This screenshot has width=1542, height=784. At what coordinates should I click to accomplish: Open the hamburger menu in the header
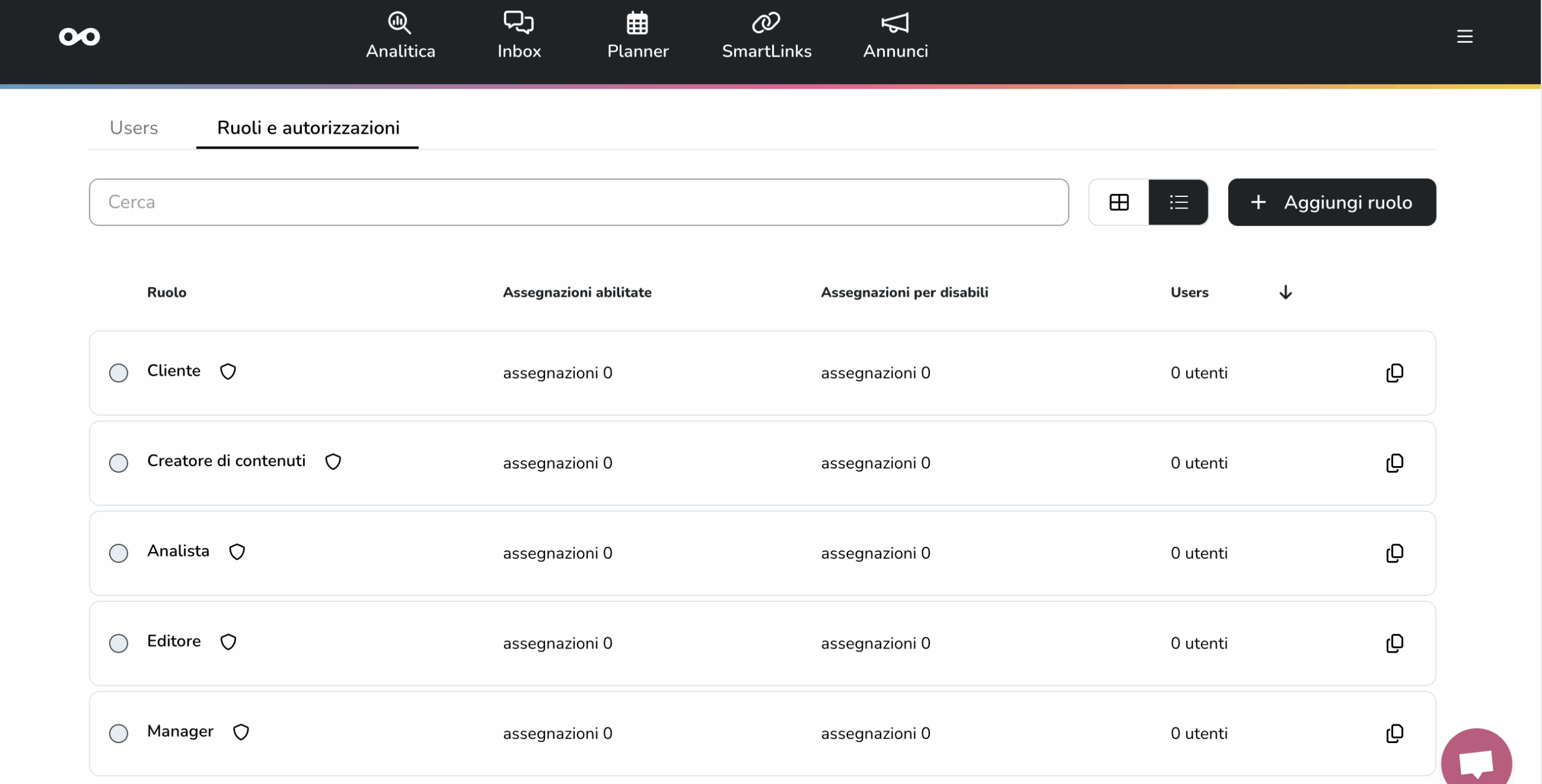[1465, 37]
